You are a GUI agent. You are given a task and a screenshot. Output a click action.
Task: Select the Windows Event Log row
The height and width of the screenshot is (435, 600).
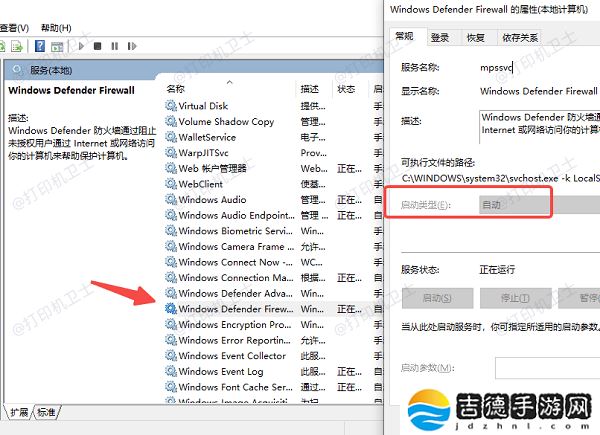[274, 371]
